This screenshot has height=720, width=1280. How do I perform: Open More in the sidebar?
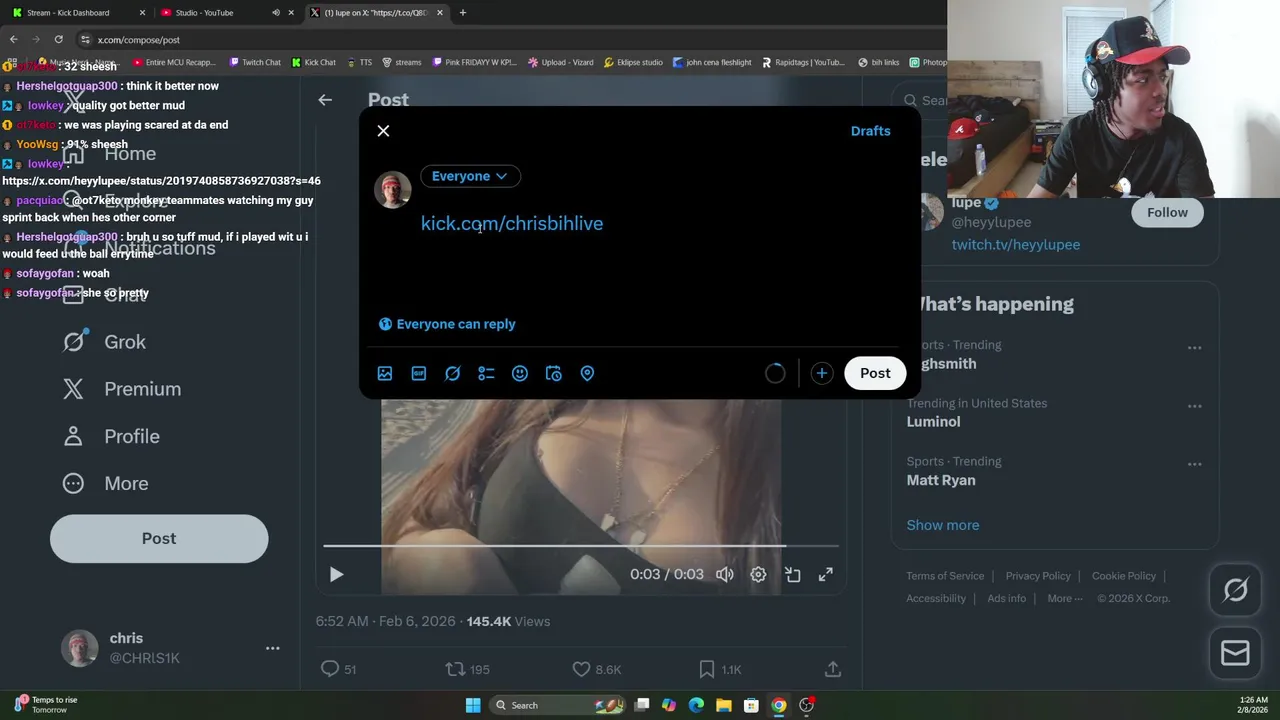click(106, 483)
